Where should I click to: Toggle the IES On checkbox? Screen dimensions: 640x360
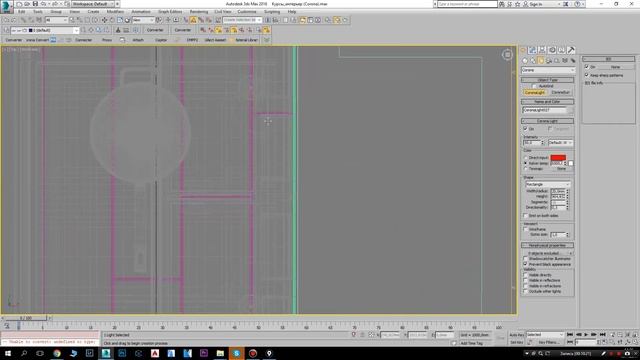pos(587,67)
